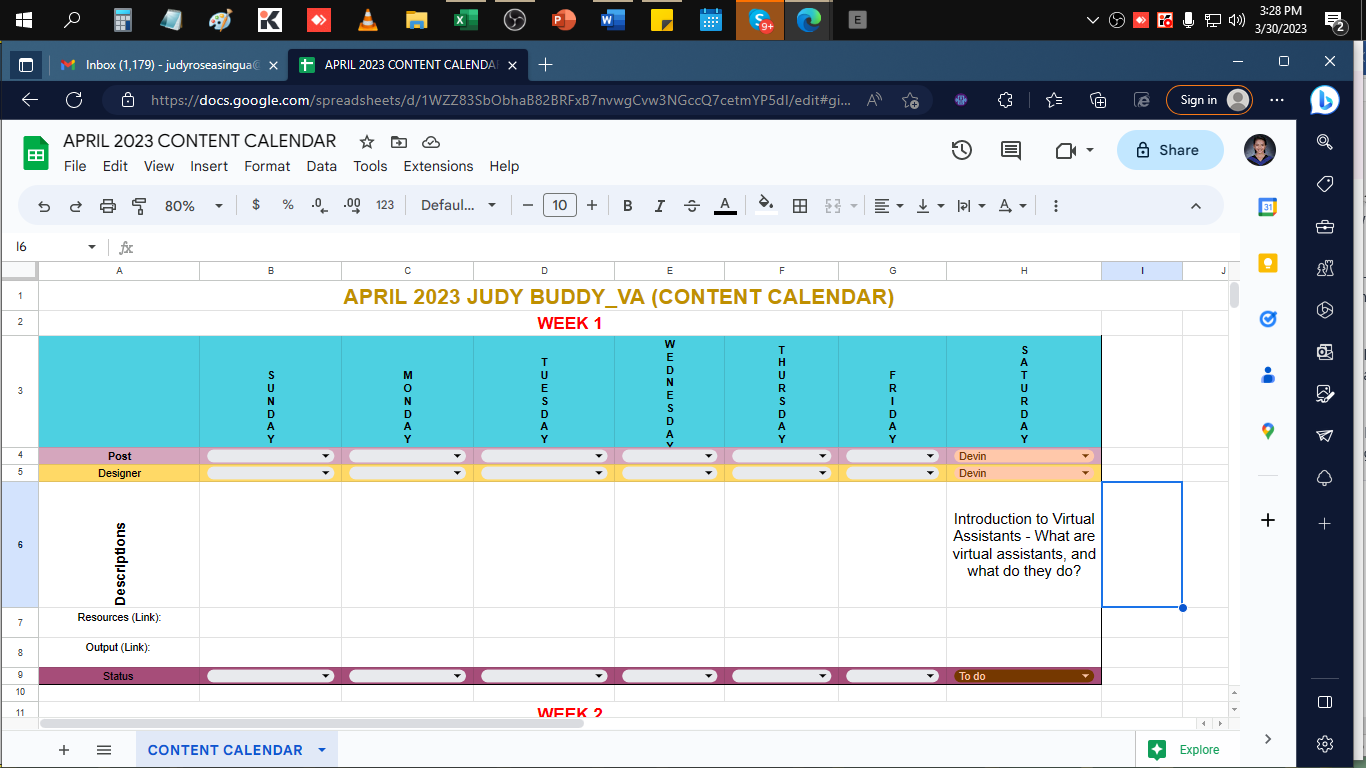Open Google Tasks in side panel
Screen dimensions: 1366x768
pos(1268,319)
